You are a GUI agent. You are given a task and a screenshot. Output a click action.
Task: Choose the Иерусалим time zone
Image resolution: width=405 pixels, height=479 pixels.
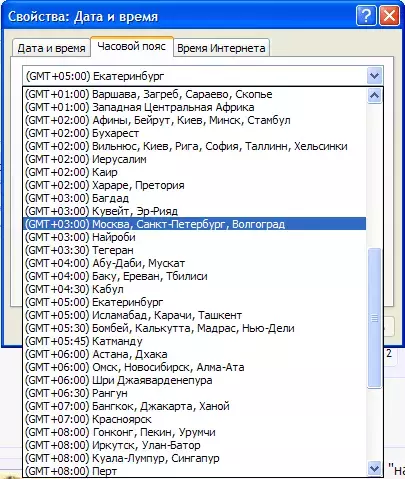pos(195,159)
